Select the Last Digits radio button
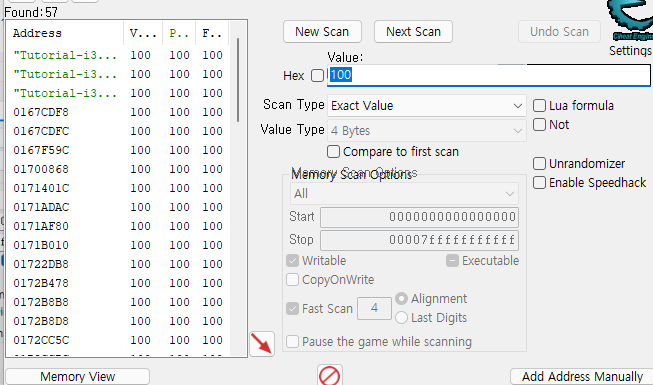Viewport: 653px width, 385px height. (401, 318)
